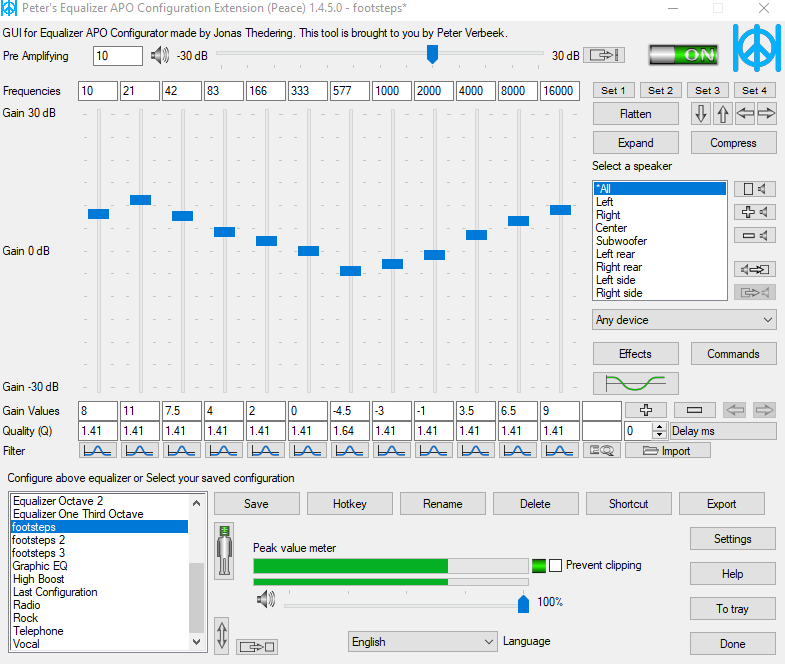Click the Save configuration button
The image size is (785, 664).
click(257, 504)
